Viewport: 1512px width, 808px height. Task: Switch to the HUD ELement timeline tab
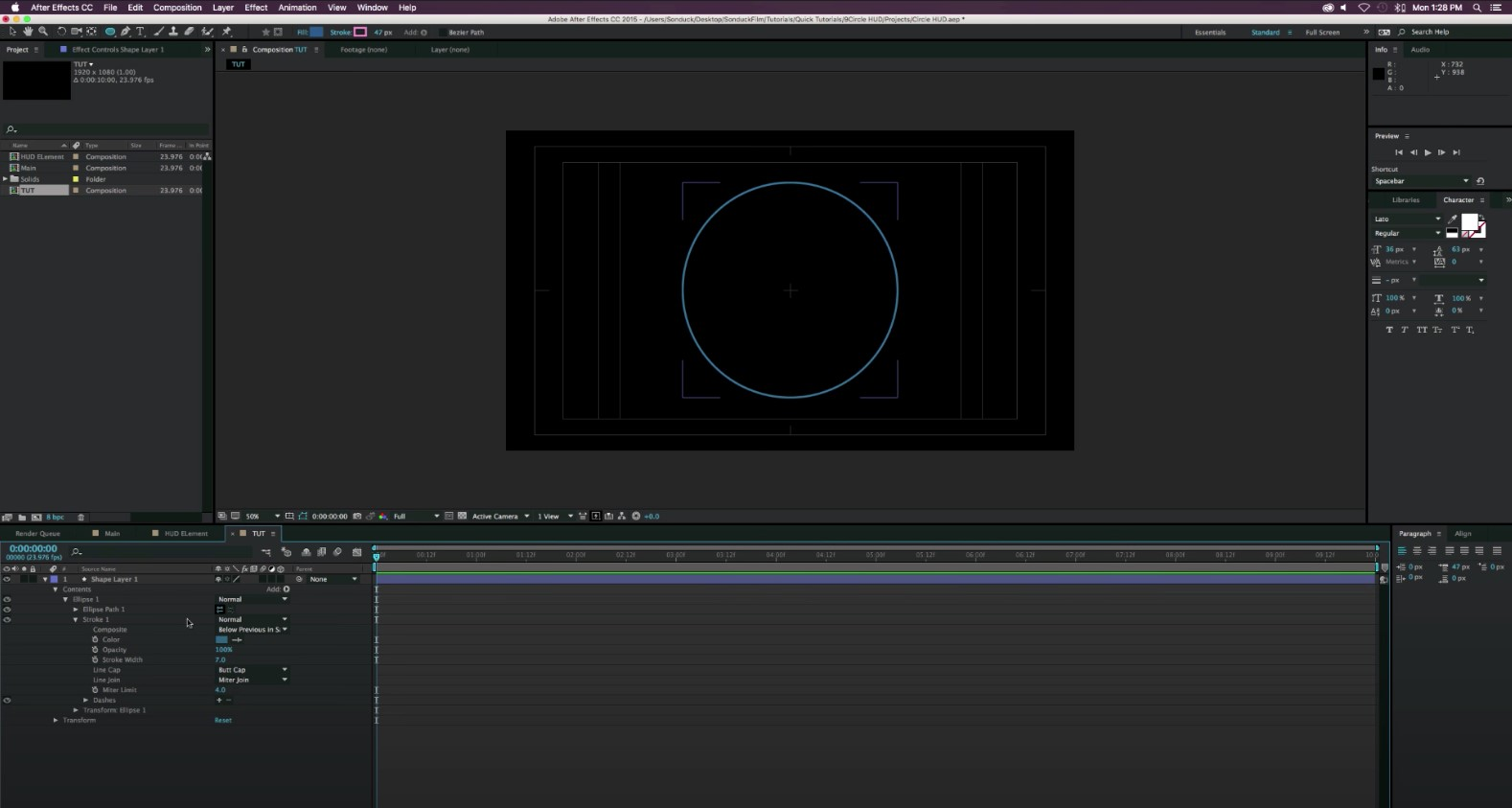(185, 534)
